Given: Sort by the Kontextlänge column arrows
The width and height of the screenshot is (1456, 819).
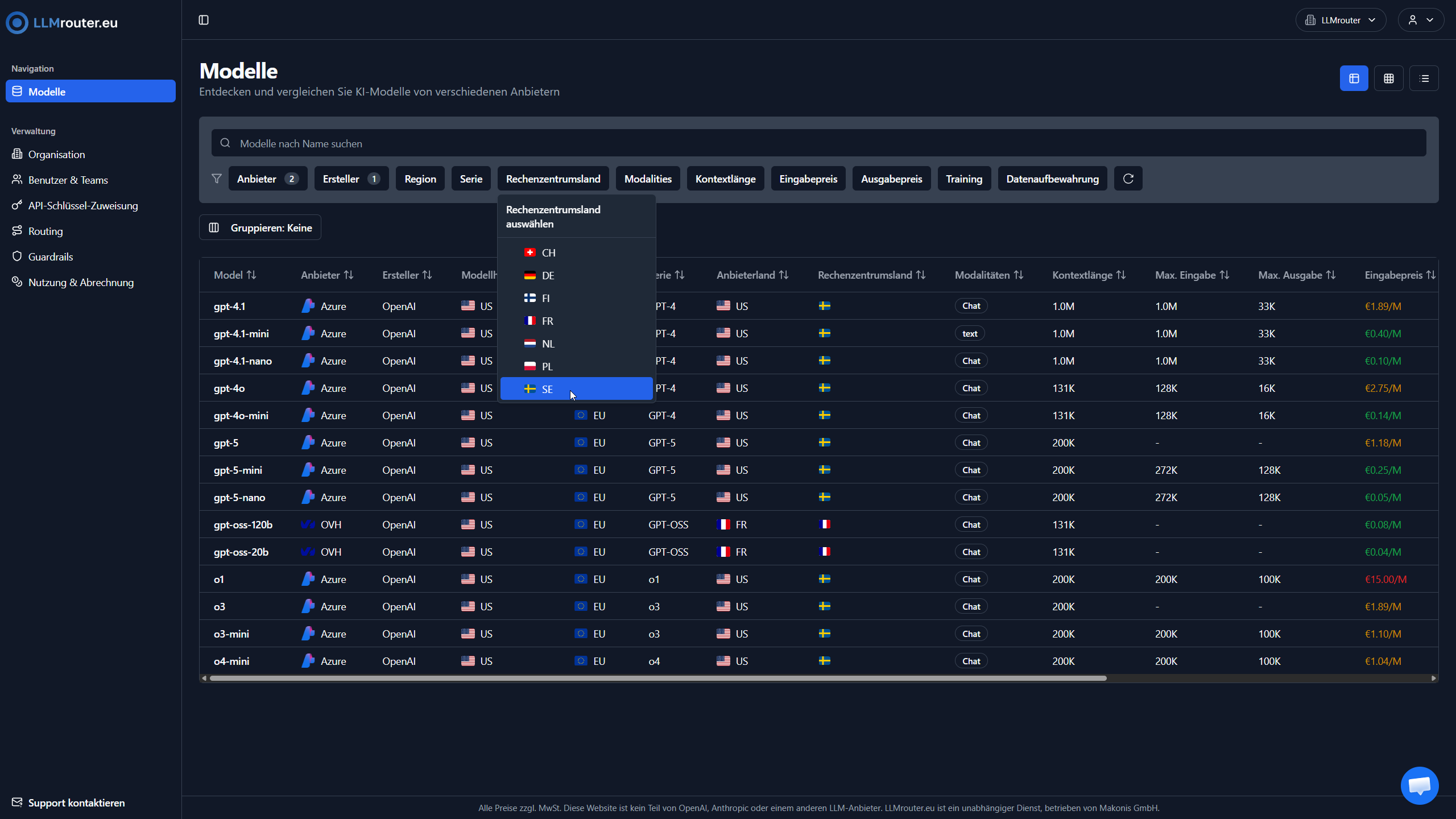Looking at the screenshot, I should [1121, 275].
